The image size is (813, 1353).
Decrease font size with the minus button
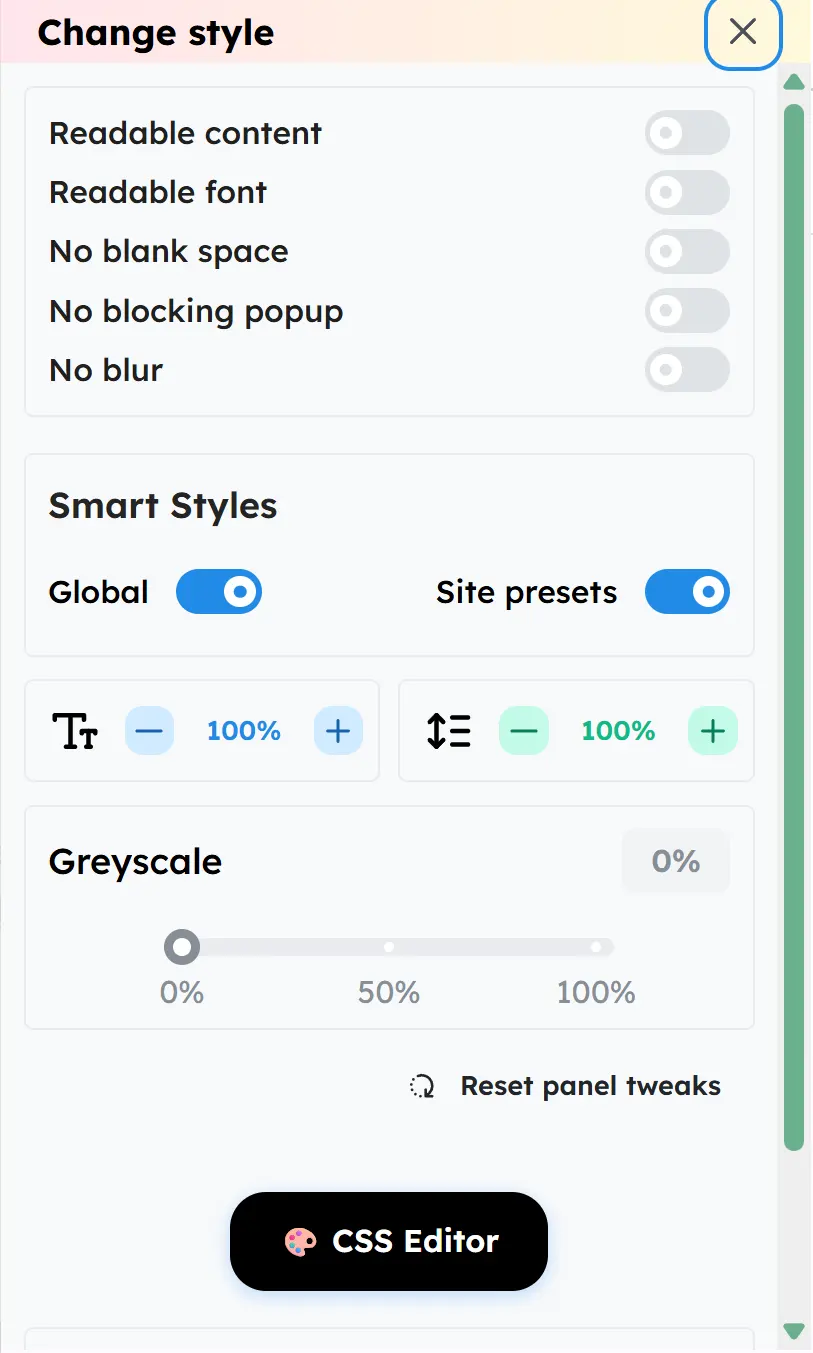(149, 731)
